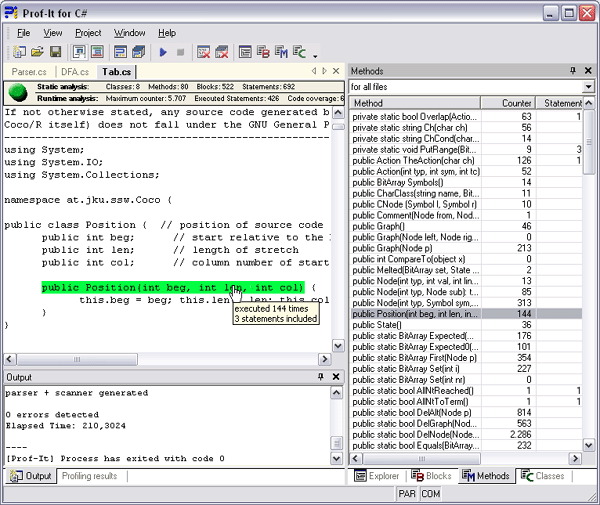Open the View menu

[x=52, y=33]
